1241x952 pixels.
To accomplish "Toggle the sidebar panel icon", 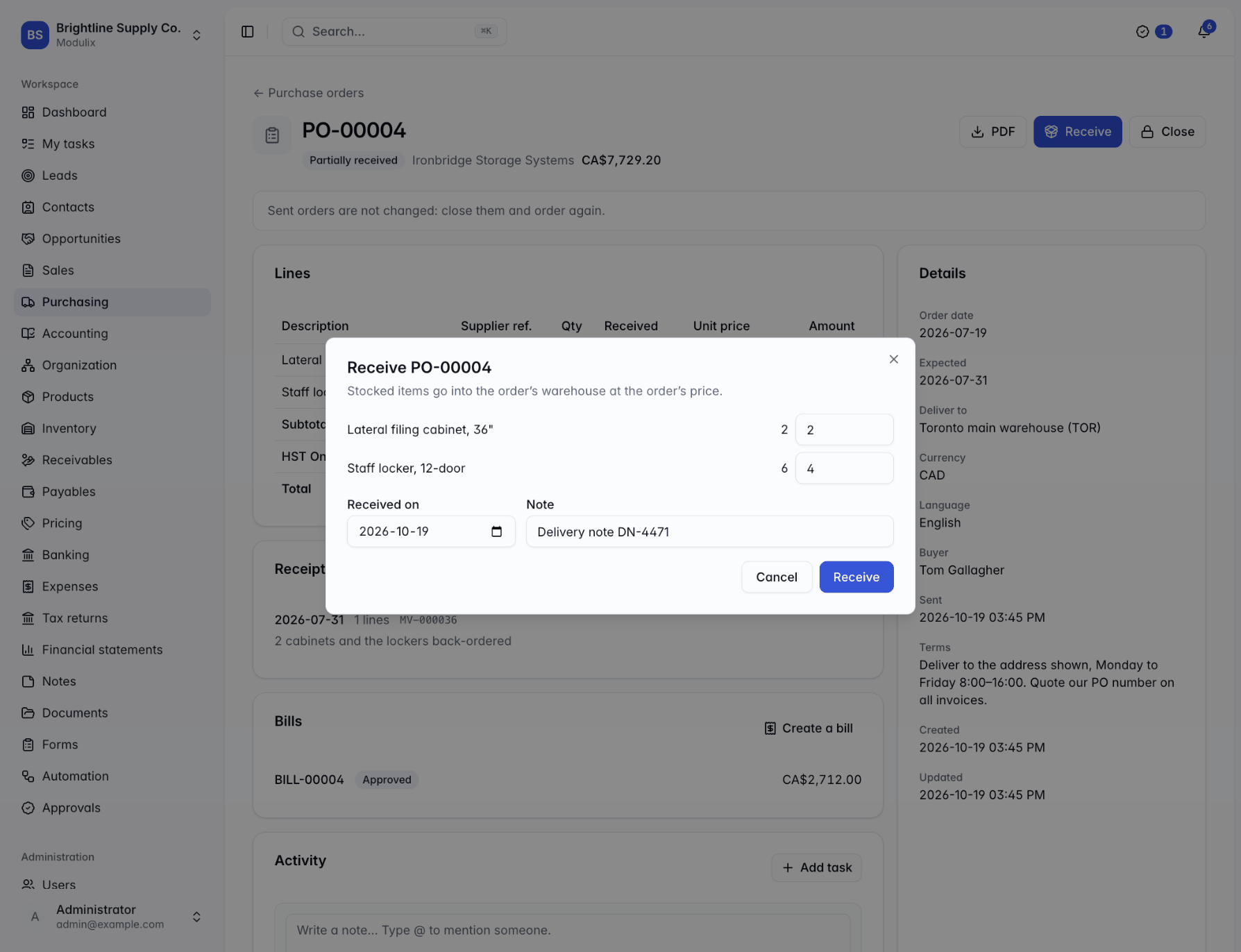I will (248, 32).
